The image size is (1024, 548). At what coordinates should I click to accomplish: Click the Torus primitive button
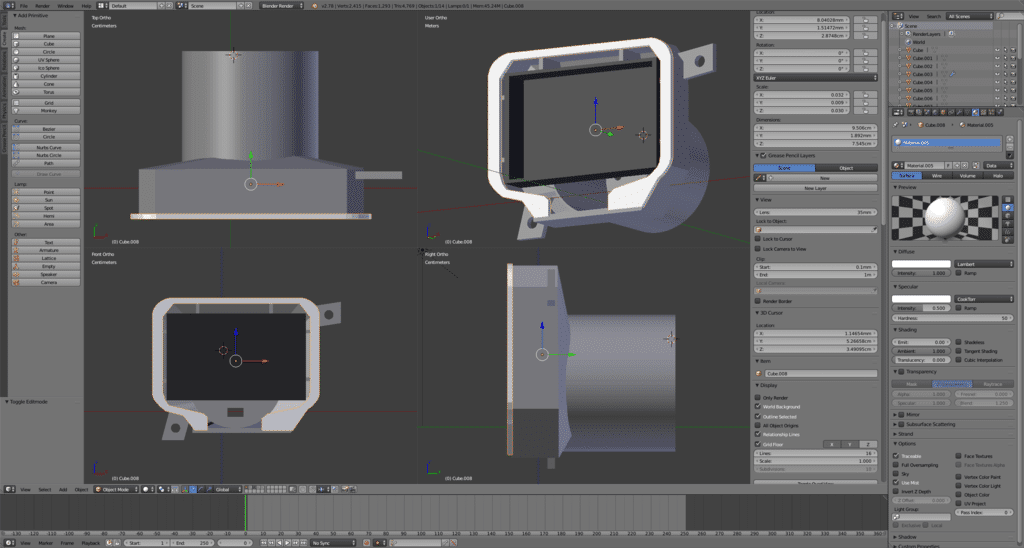[48, 92]
